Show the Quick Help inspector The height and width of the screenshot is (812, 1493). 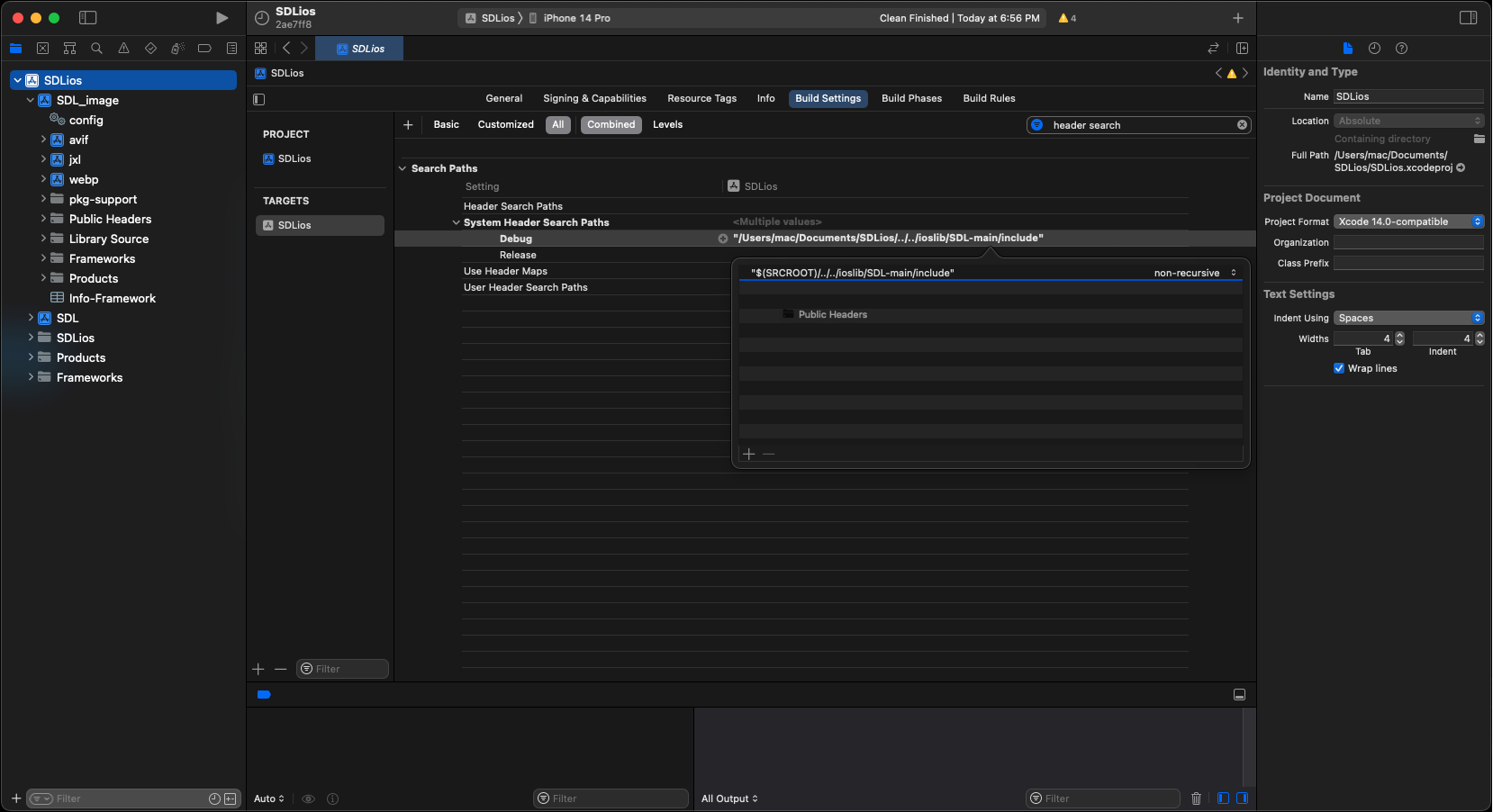coord(1401,49)
